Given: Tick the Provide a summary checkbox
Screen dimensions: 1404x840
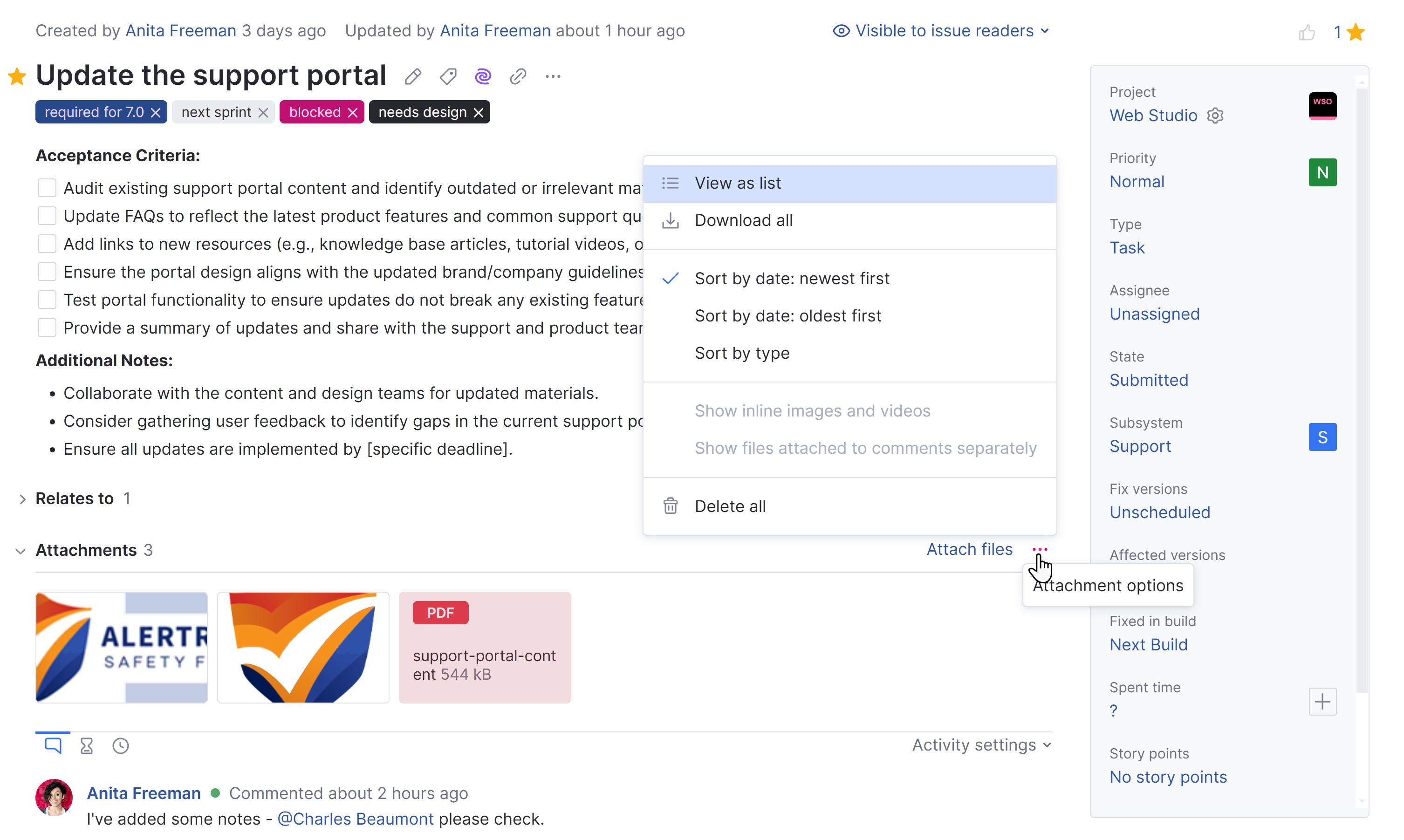Looking at the screenshot, I should coord(47,328).
